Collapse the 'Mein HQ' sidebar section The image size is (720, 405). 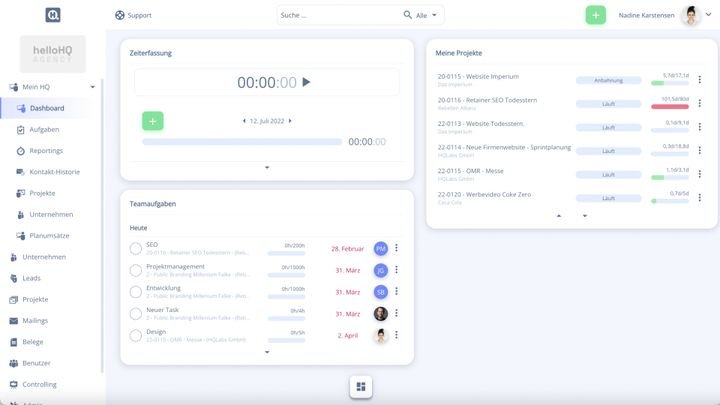92,87
